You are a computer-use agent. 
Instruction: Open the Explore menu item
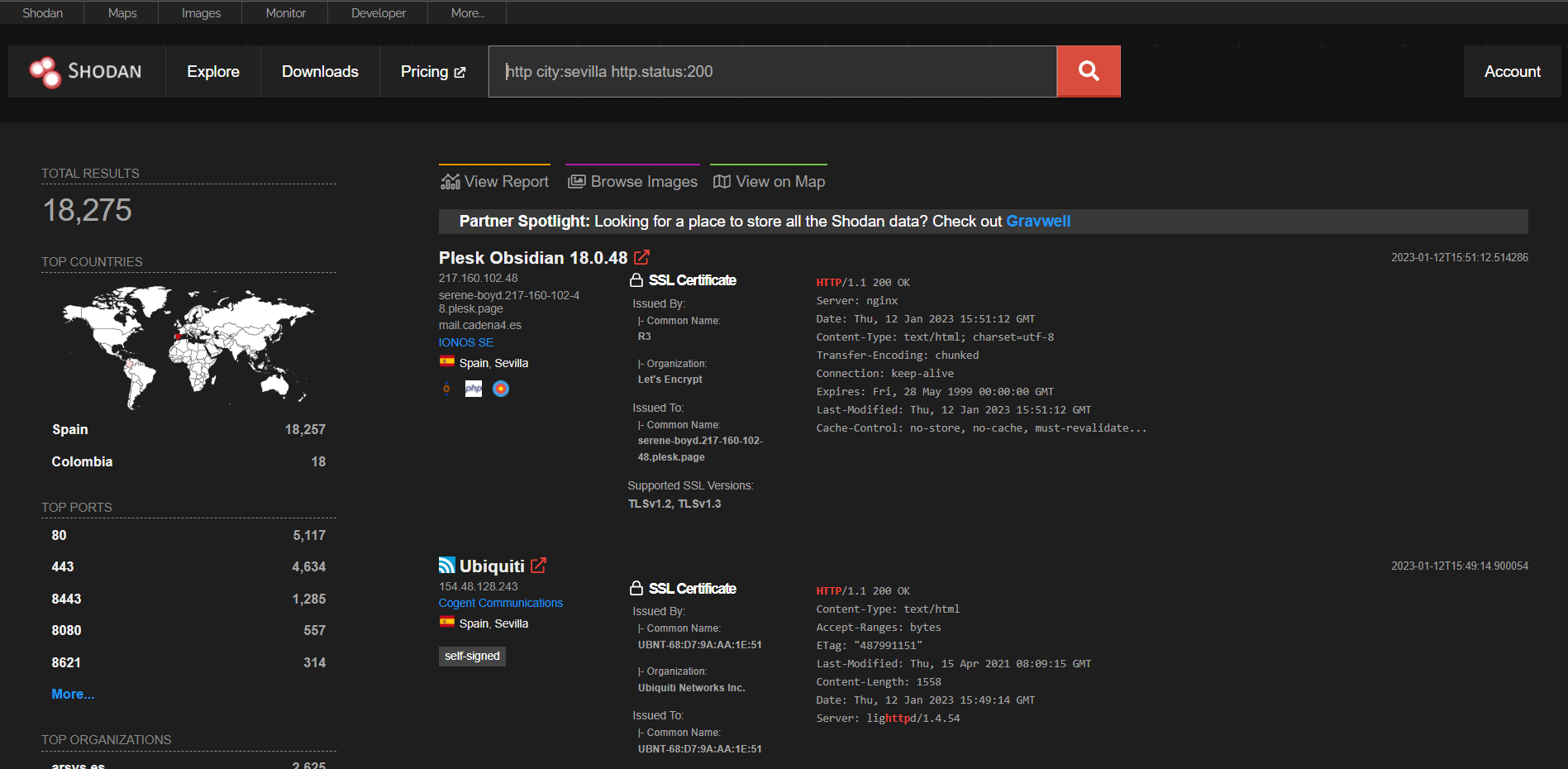click(x=213, y=72)
